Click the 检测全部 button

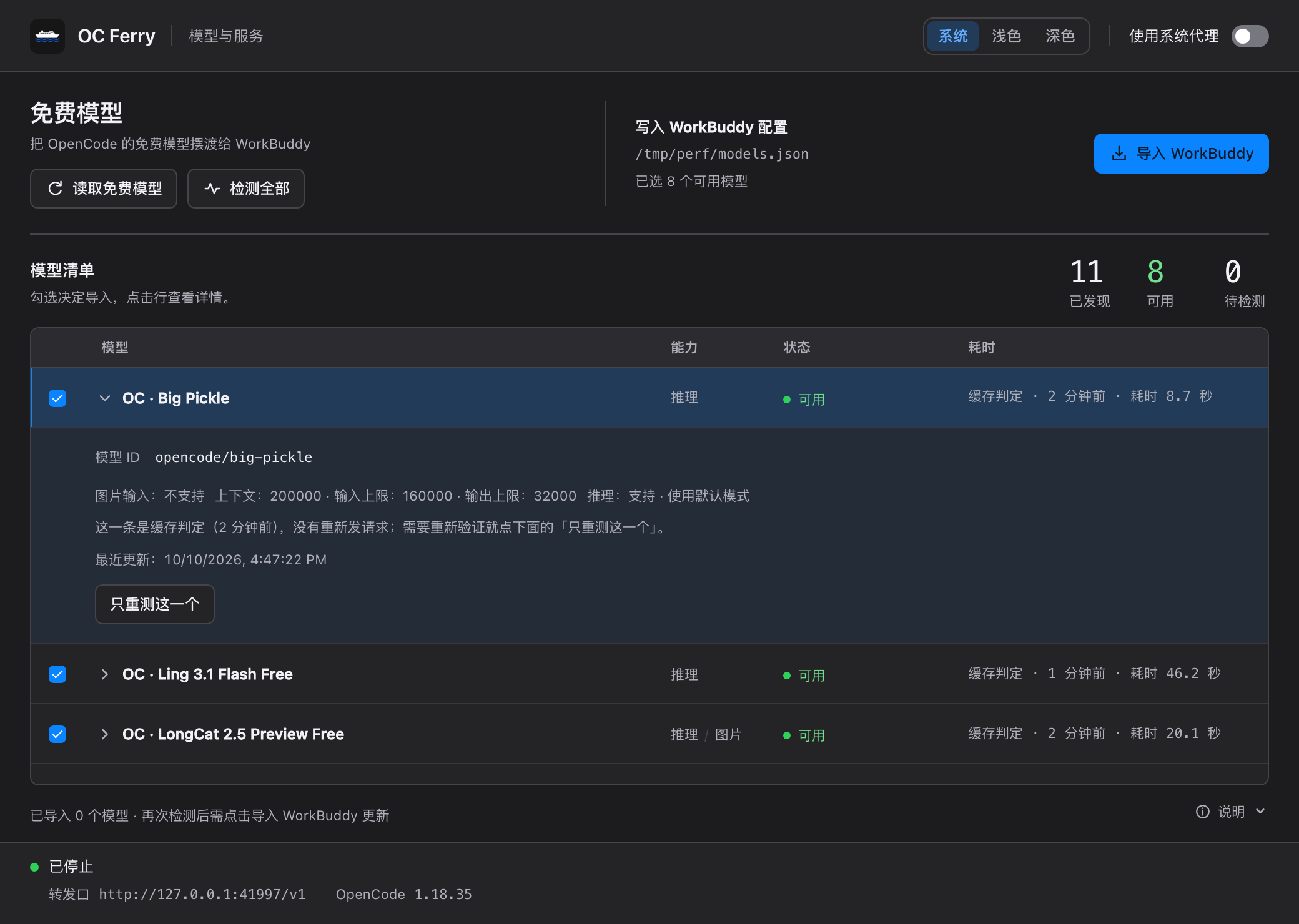click(x=246, y=189)
